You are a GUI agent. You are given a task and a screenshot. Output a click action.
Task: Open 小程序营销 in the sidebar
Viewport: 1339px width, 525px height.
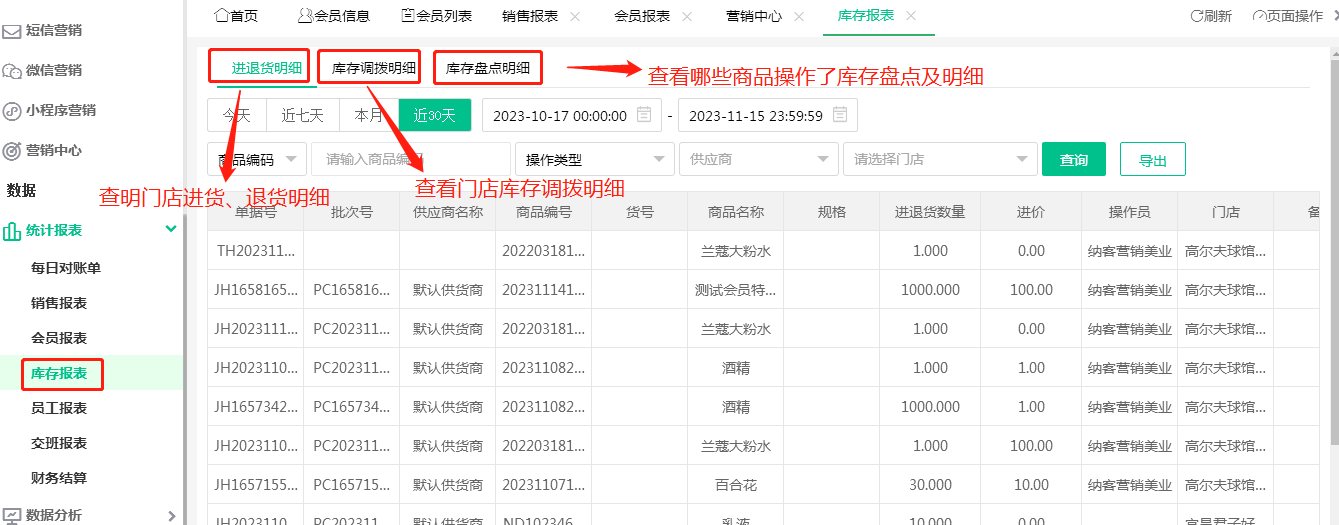61,111
